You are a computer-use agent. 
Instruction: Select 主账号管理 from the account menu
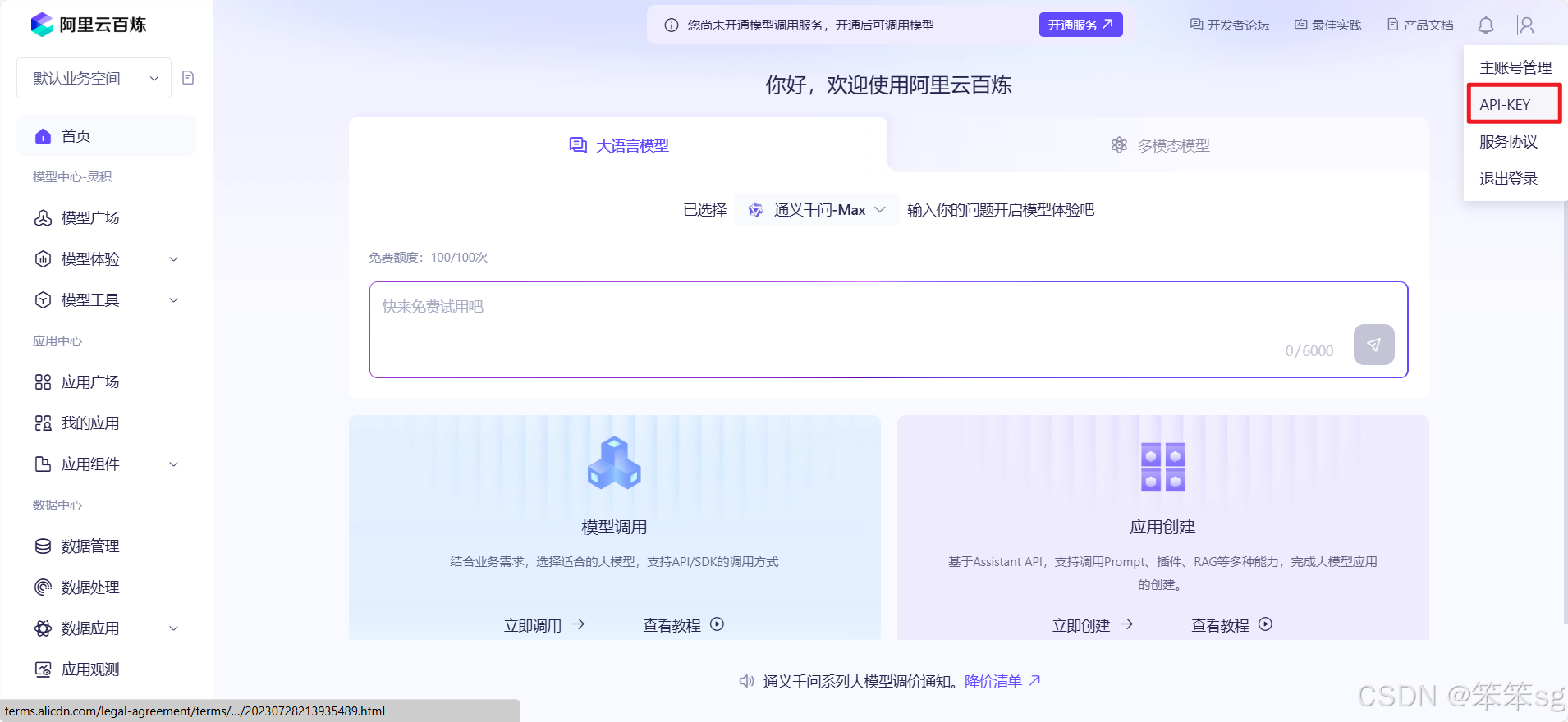coord(1515,68)
